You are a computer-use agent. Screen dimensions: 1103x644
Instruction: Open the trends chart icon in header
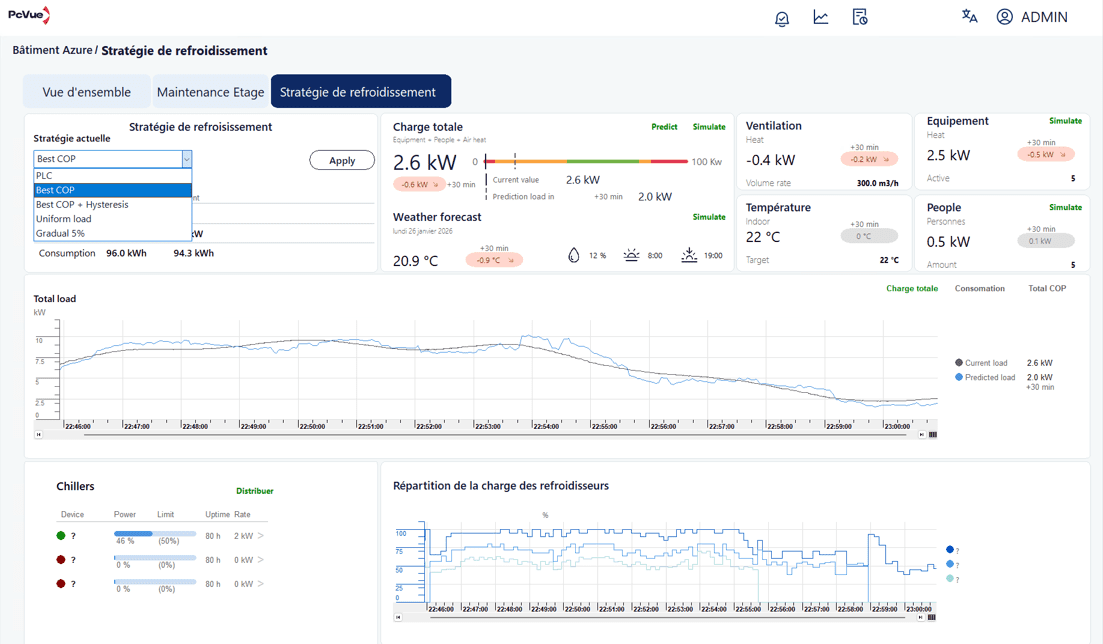point(821,18)
